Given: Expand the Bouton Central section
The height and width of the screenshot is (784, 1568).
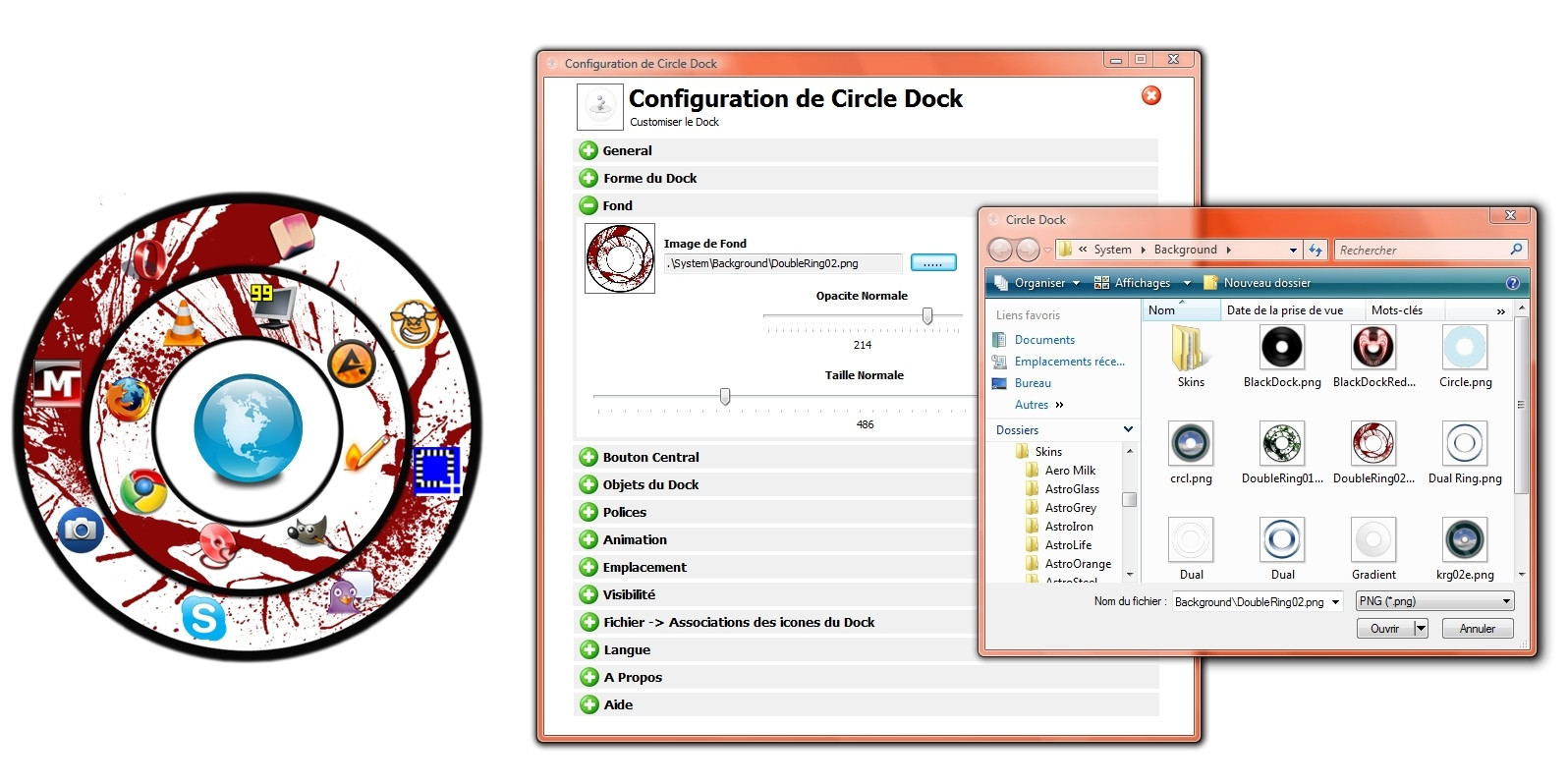Looking at the screenshot, I should click(x=588, y=457).
